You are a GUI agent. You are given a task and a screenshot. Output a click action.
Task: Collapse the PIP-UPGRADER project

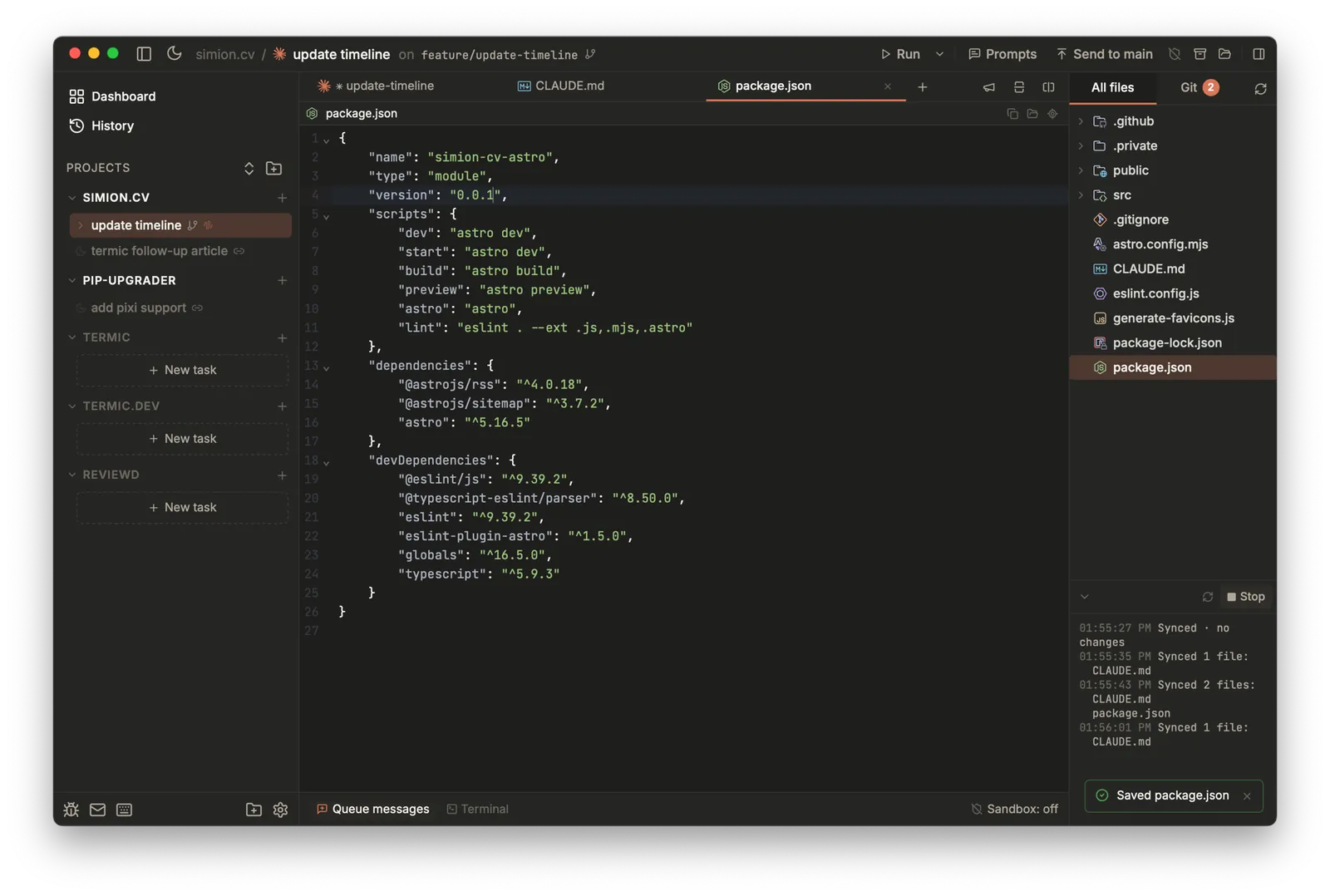tap(72, 281)
